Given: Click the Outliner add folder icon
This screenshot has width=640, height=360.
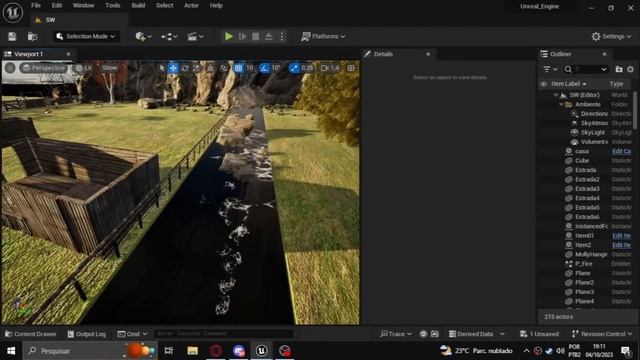Looking at the screenshot, I should [x=619, y=69].
